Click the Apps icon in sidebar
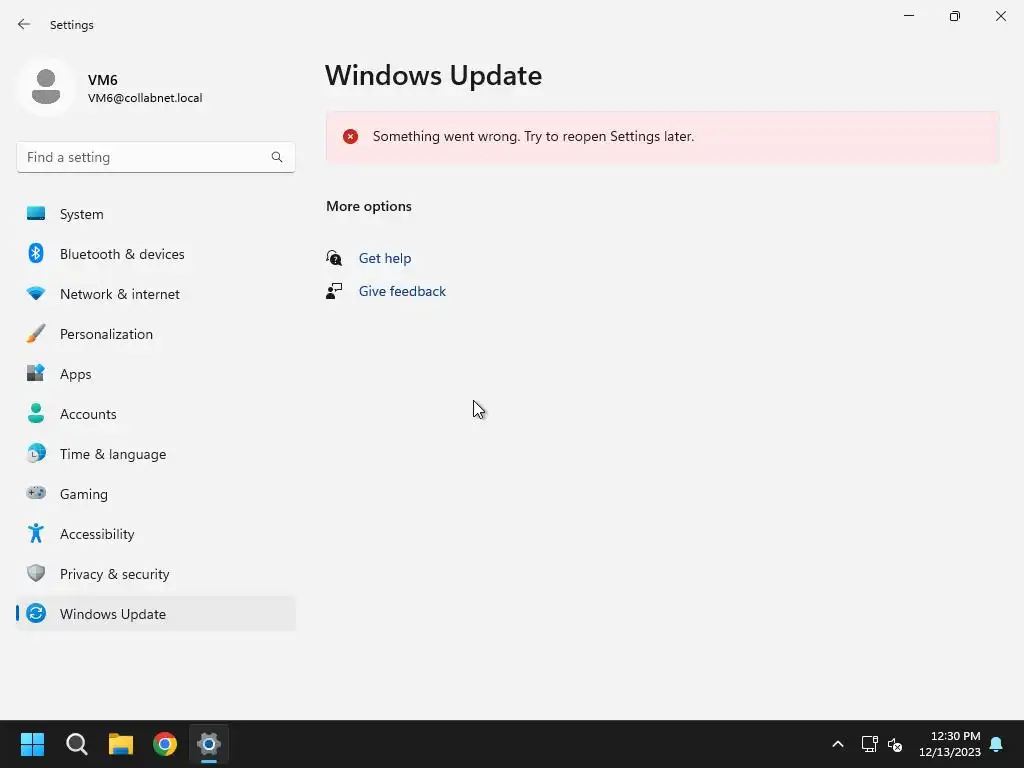The image size is (1024, 768). click(x=36, y=374)
